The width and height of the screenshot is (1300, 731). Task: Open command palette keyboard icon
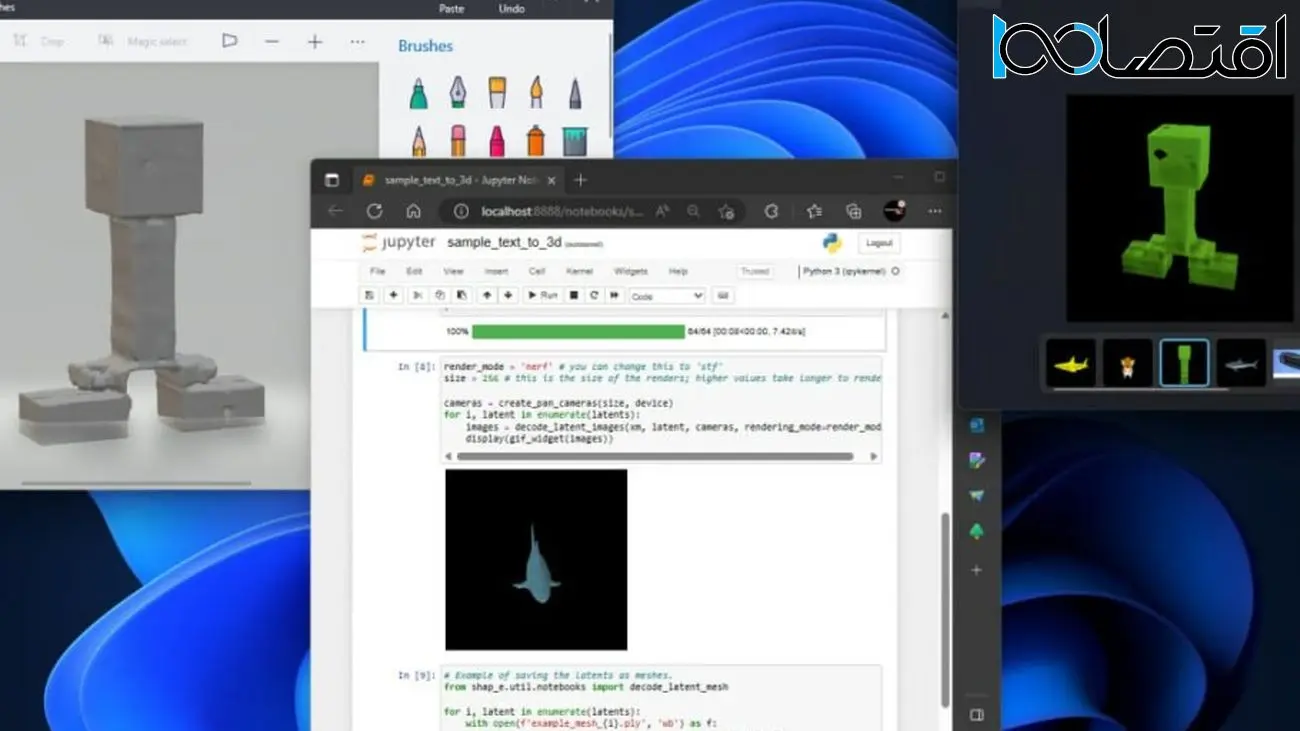click(724, 296)
